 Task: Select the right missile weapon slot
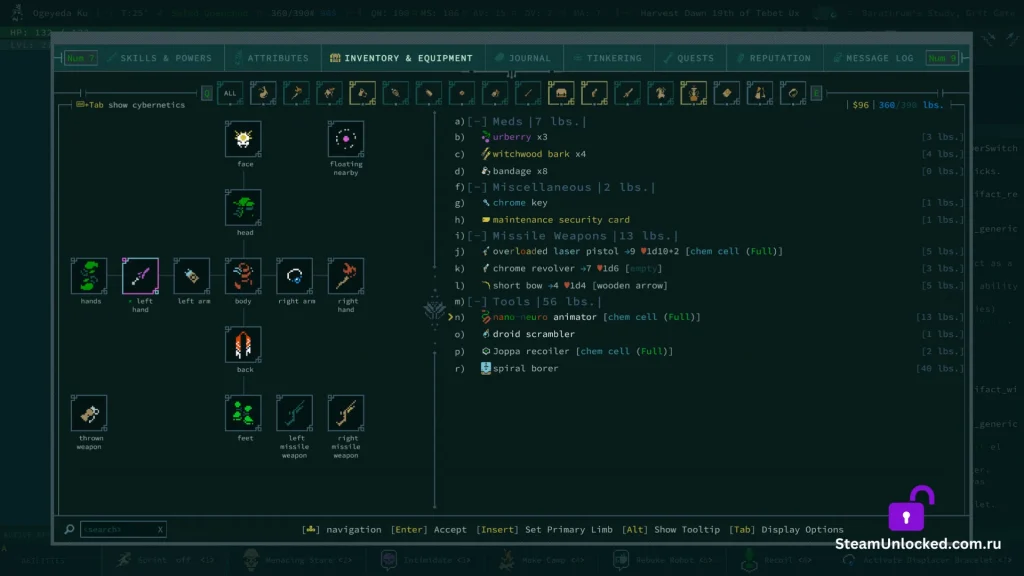(x=345, y=413)
